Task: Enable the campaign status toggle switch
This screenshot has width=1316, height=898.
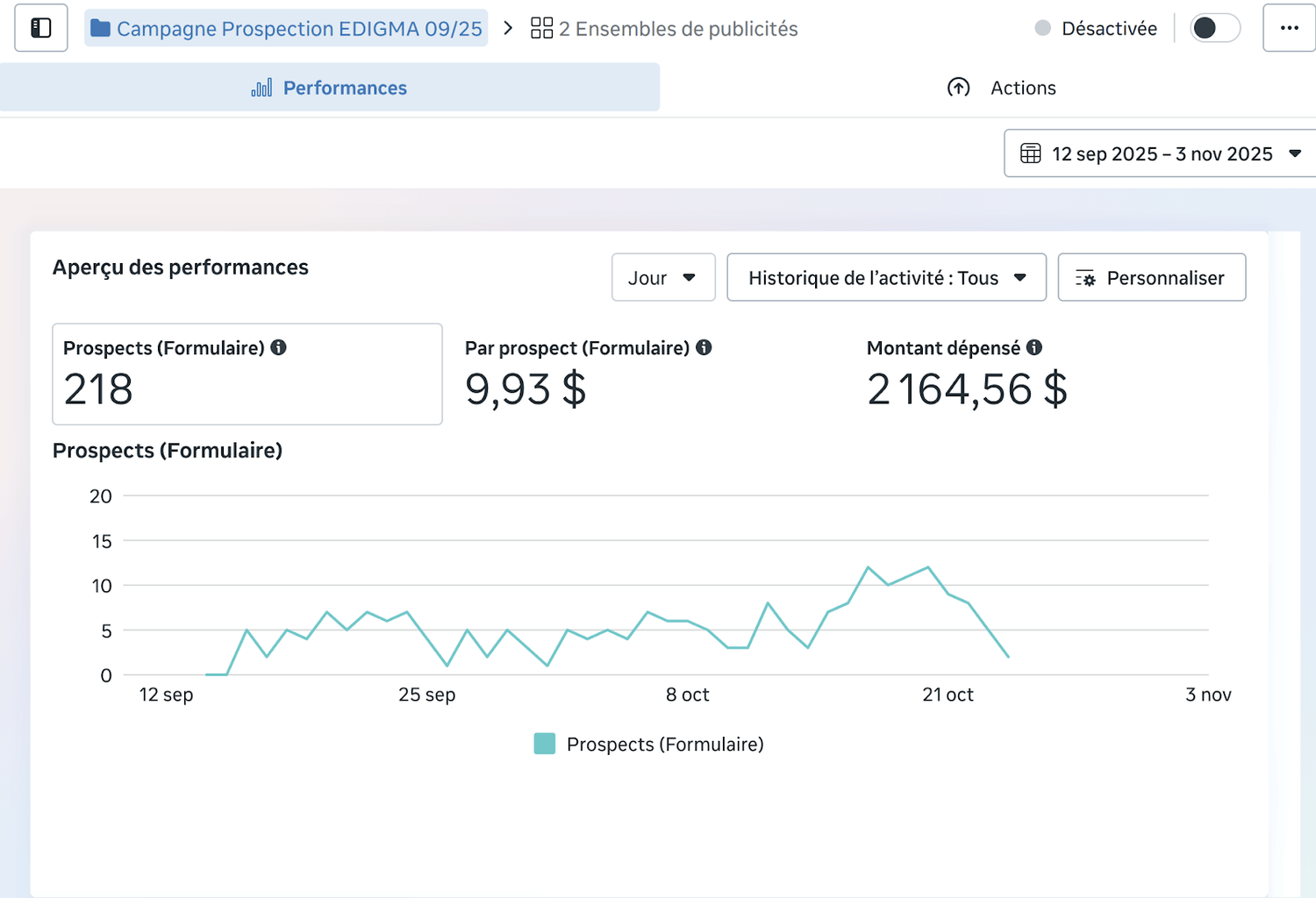Action: click(x=1214, y=28)
